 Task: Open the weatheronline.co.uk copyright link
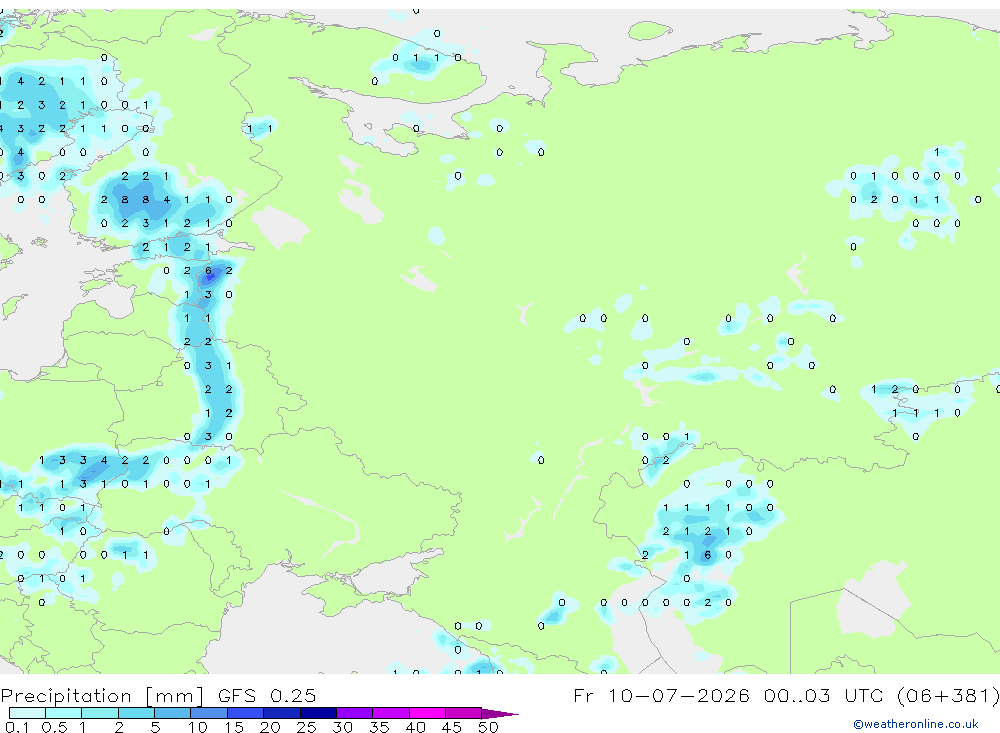[x=915, y=724]
